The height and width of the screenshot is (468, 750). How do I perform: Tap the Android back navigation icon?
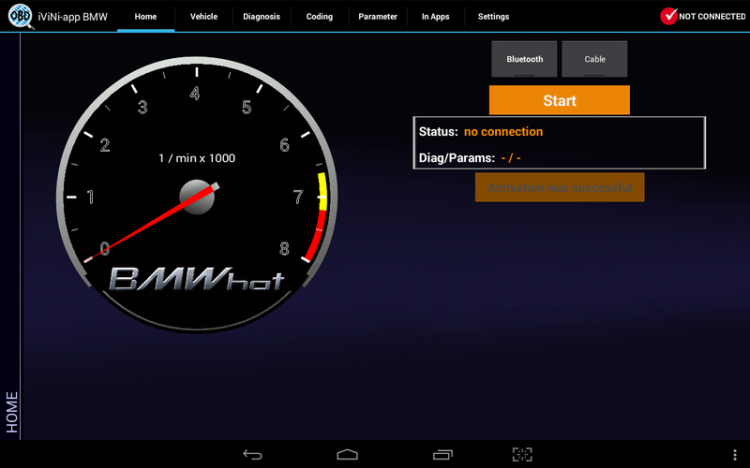click(x=252, y=454)
